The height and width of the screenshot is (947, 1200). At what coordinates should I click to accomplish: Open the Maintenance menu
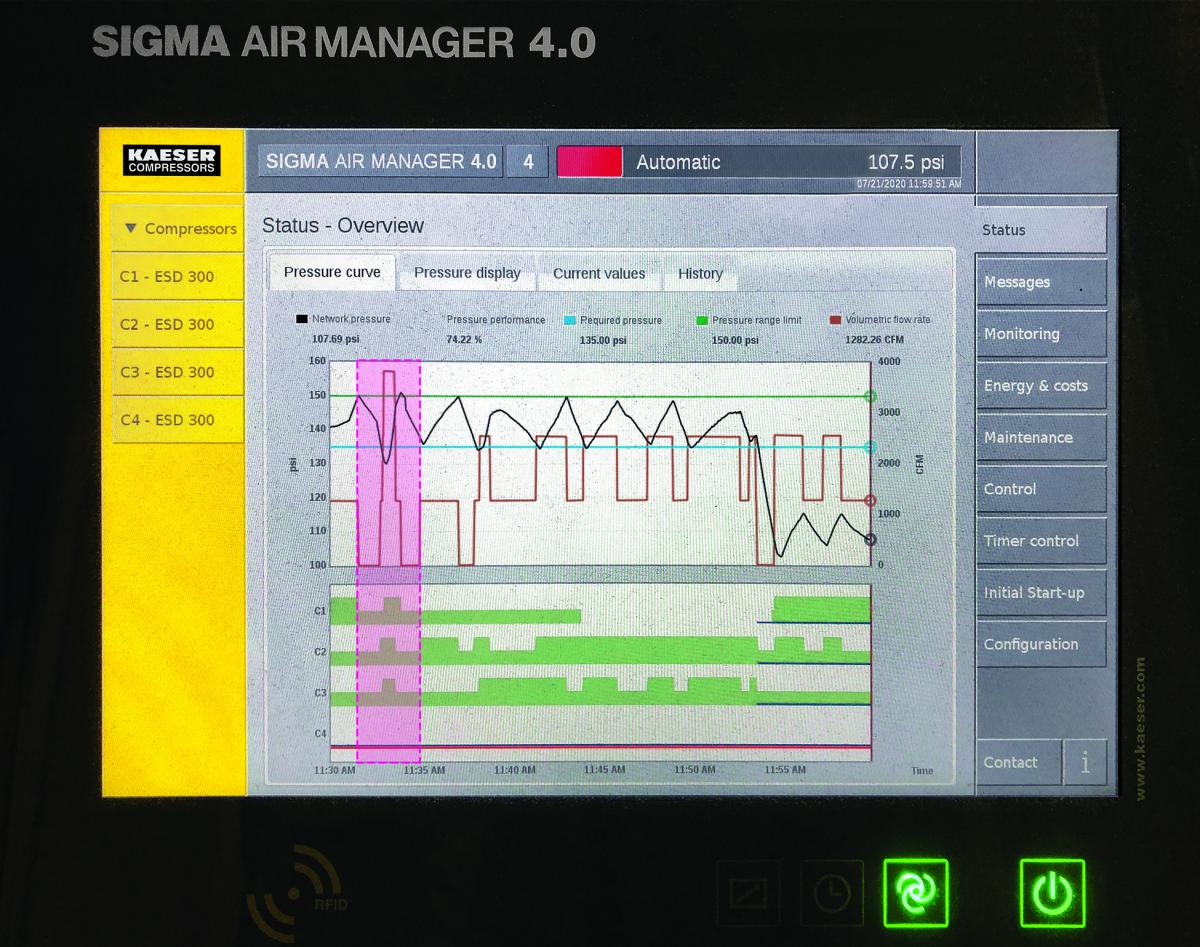[x=1041, y=437]
